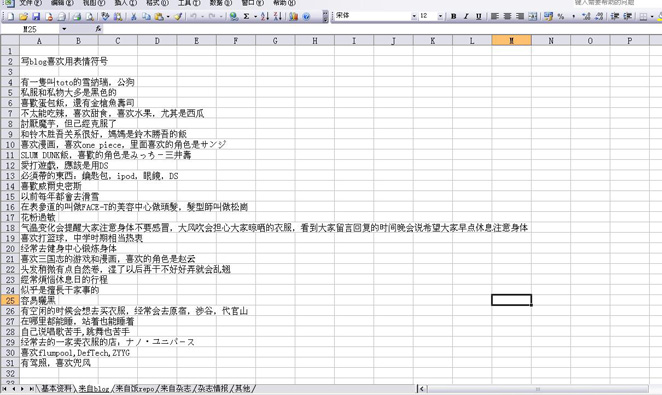Viewport: 662px width, 395px height.
Task: Open the AutoSum dropdown arrow
Action: pyautogui.click(x=255, y=17)
